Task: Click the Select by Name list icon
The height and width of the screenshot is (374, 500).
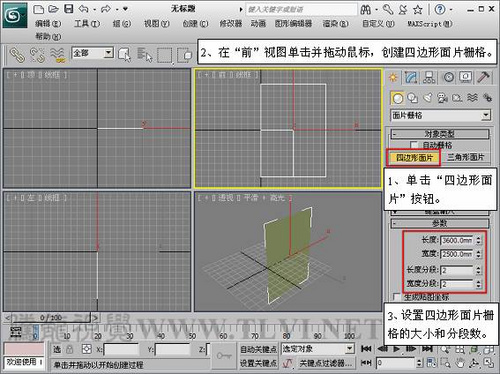Action: point(145,55)
